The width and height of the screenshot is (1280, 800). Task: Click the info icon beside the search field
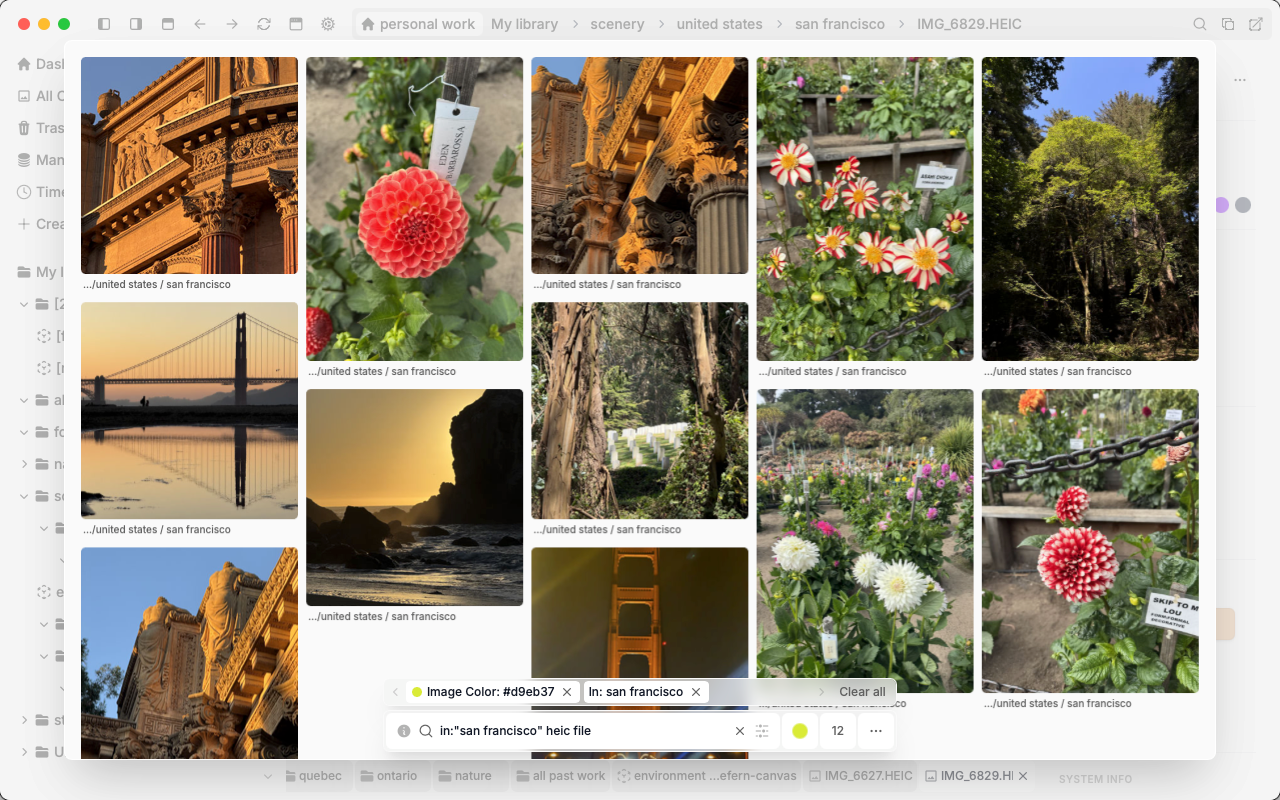(405, 731)
